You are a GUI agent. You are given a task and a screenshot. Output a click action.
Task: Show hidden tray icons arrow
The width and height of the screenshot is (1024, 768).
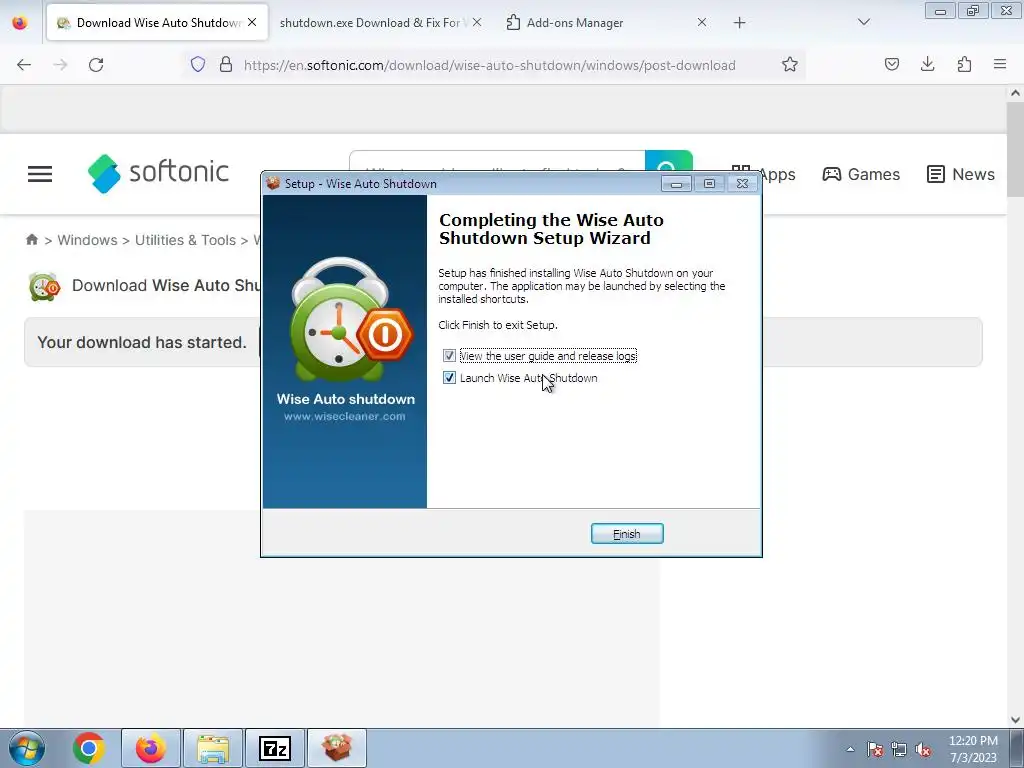850,749
